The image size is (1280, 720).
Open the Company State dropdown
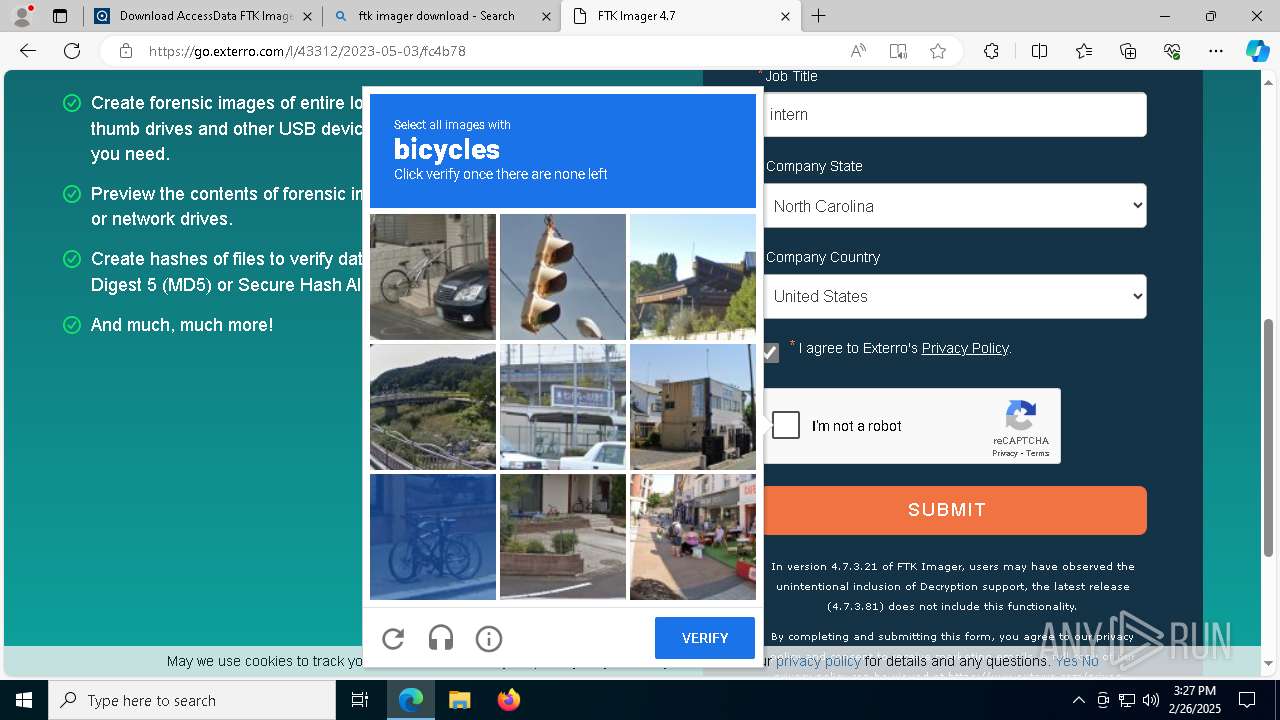click(955, 206)
